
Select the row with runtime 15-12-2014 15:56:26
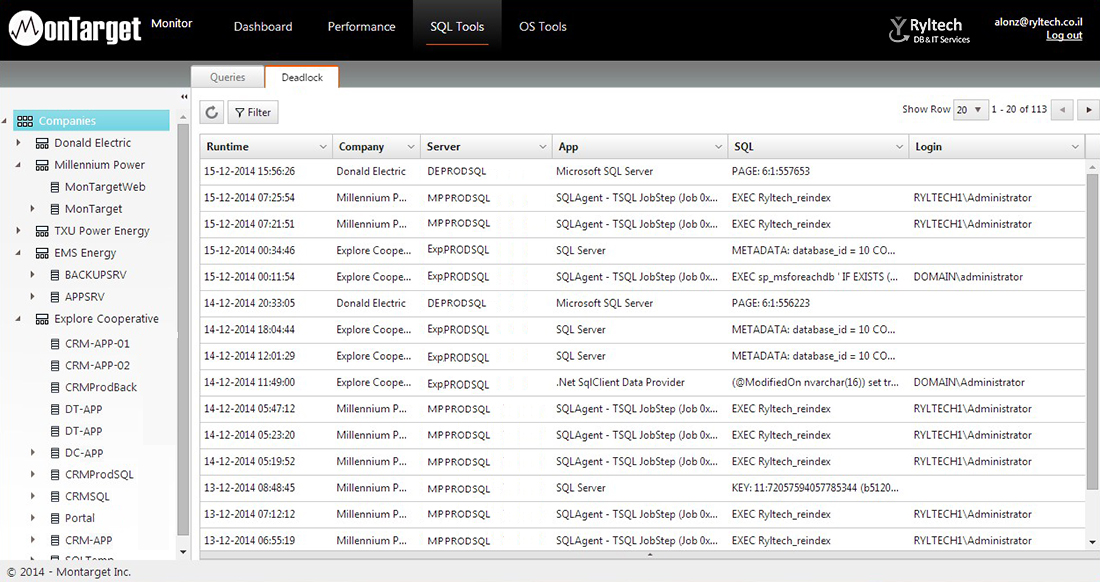click(x=642, y=171)
